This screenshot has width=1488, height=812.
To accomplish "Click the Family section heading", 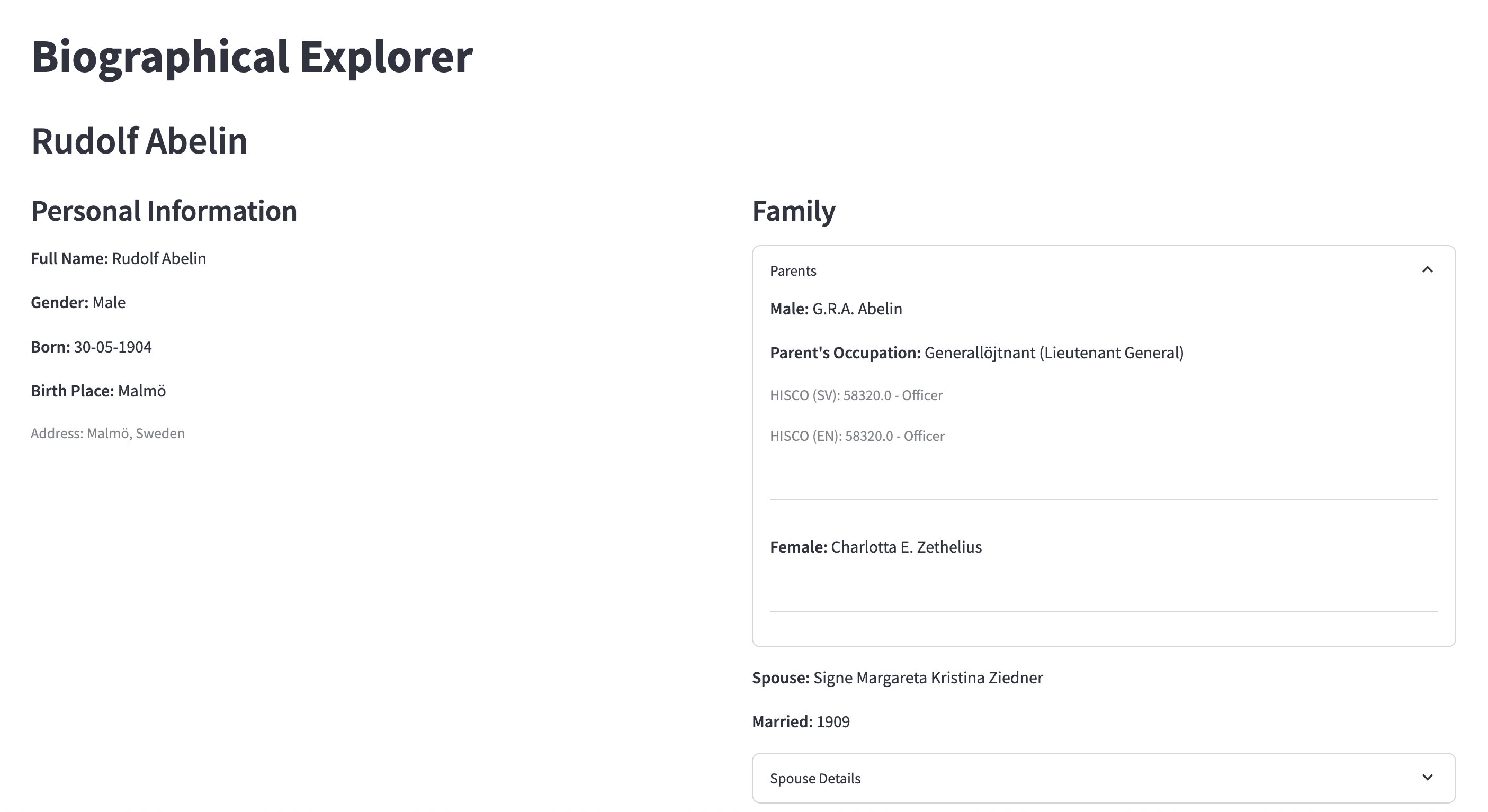I will [793, 211].
